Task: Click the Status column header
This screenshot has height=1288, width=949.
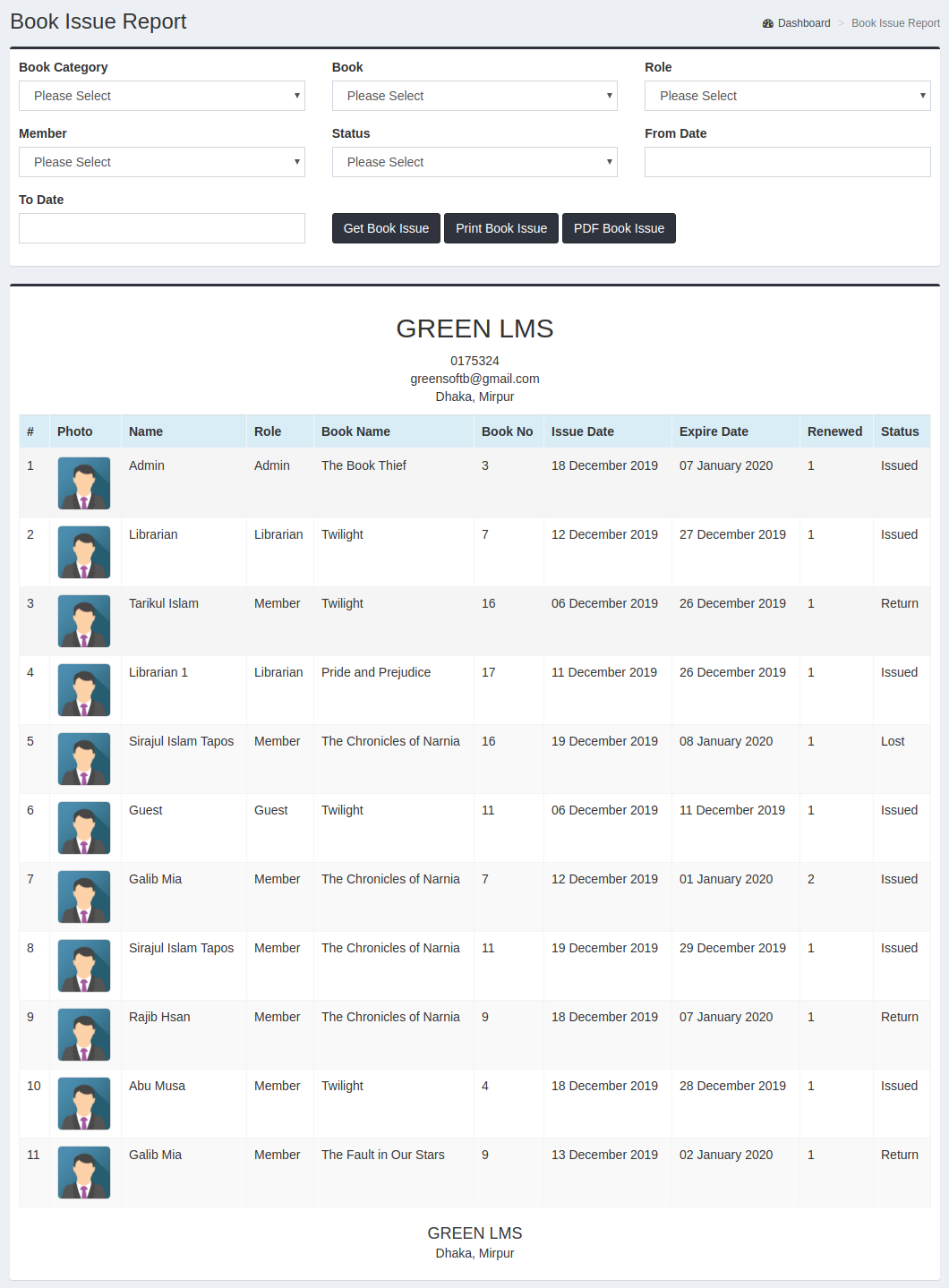Action: pos(899,431)
